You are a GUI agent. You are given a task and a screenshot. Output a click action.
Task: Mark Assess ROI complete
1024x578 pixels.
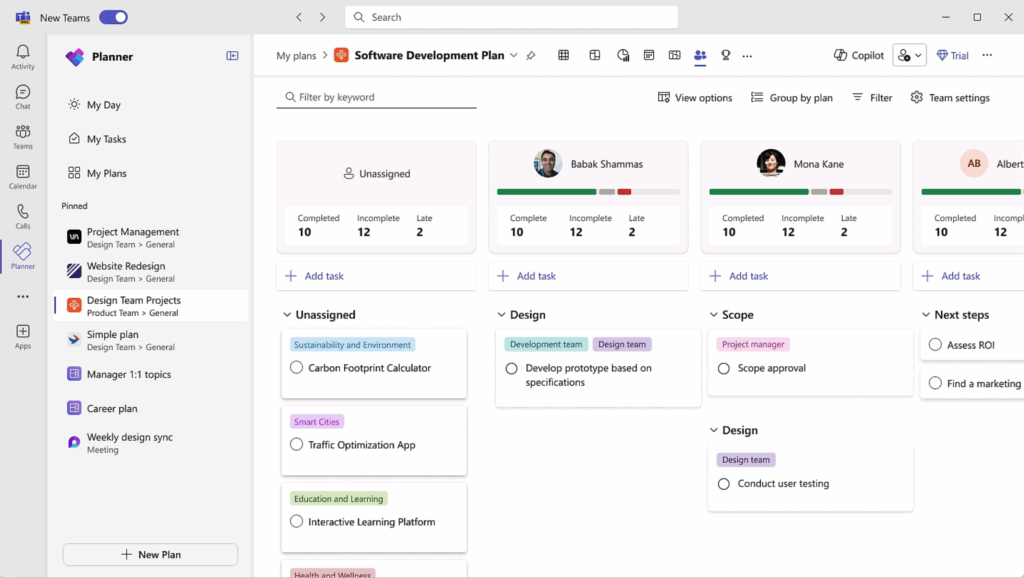[x=935, y=345]
